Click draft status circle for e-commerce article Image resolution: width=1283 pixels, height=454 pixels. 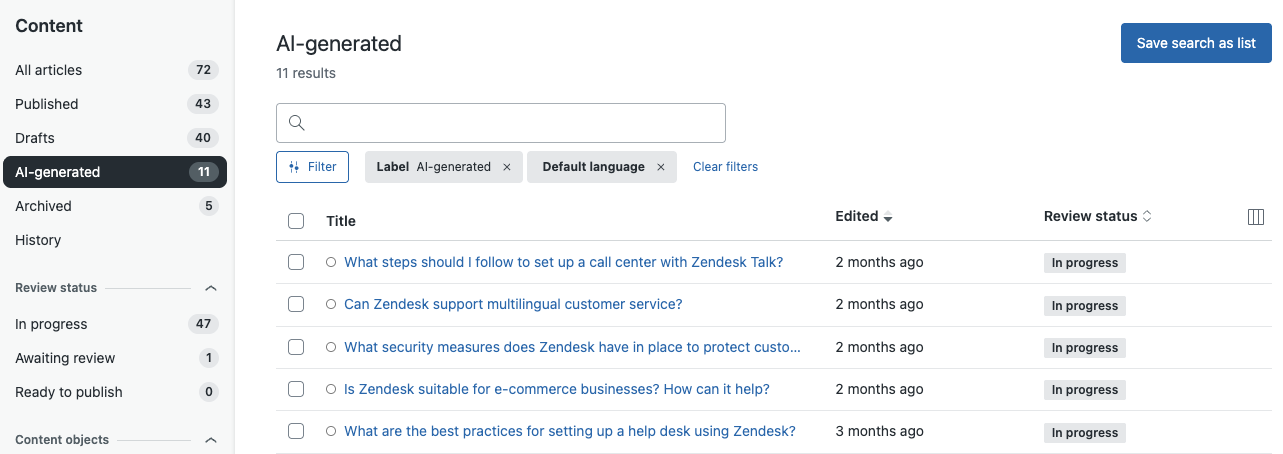pos(331,389)
